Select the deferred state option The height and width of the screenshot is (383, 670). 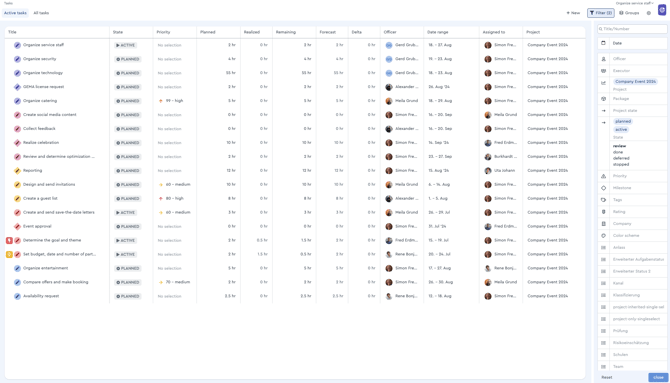coord(621,158)
